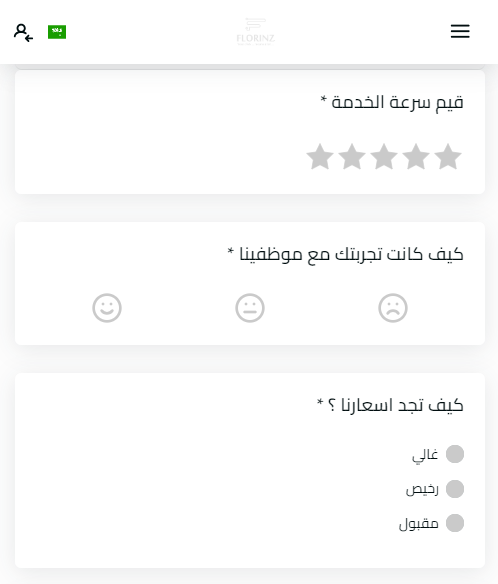Change language via Saudi flag icon

(x=57, y=32)
